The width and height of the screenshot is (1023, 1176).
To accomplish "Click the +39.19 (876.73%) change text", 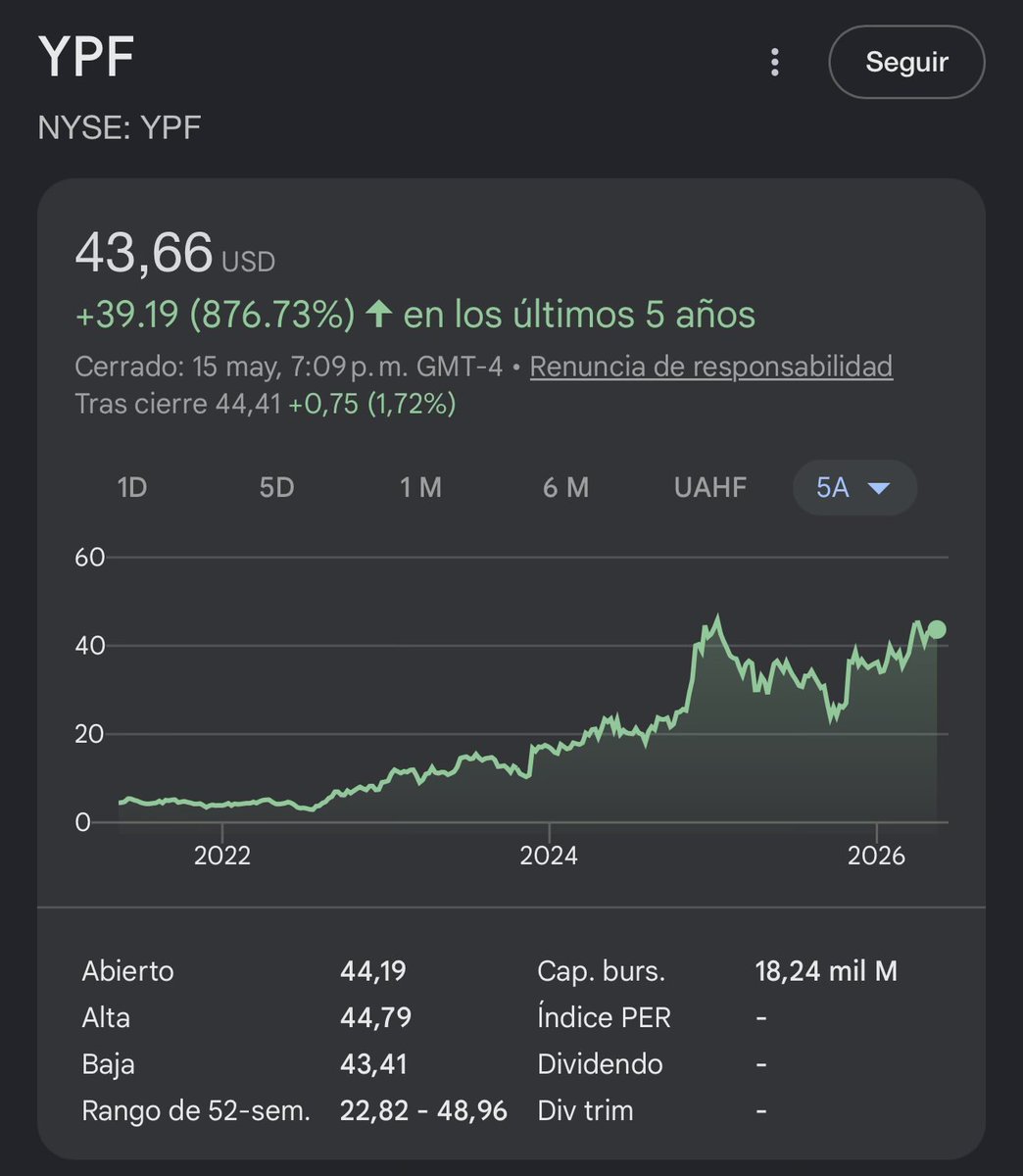I will point(216,315).
